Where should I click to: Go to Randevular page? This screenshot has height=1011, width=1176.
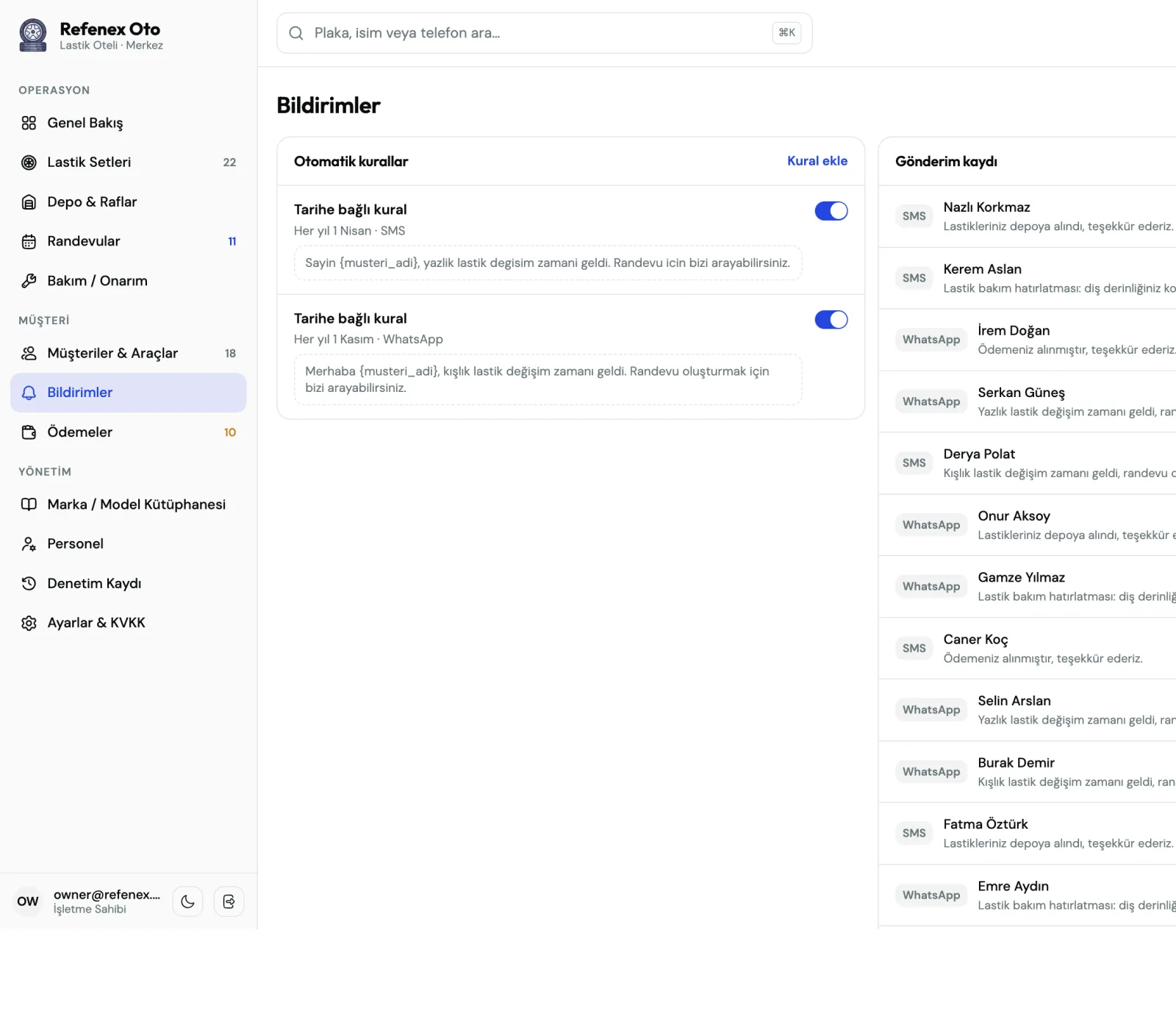tap(129, 241)
